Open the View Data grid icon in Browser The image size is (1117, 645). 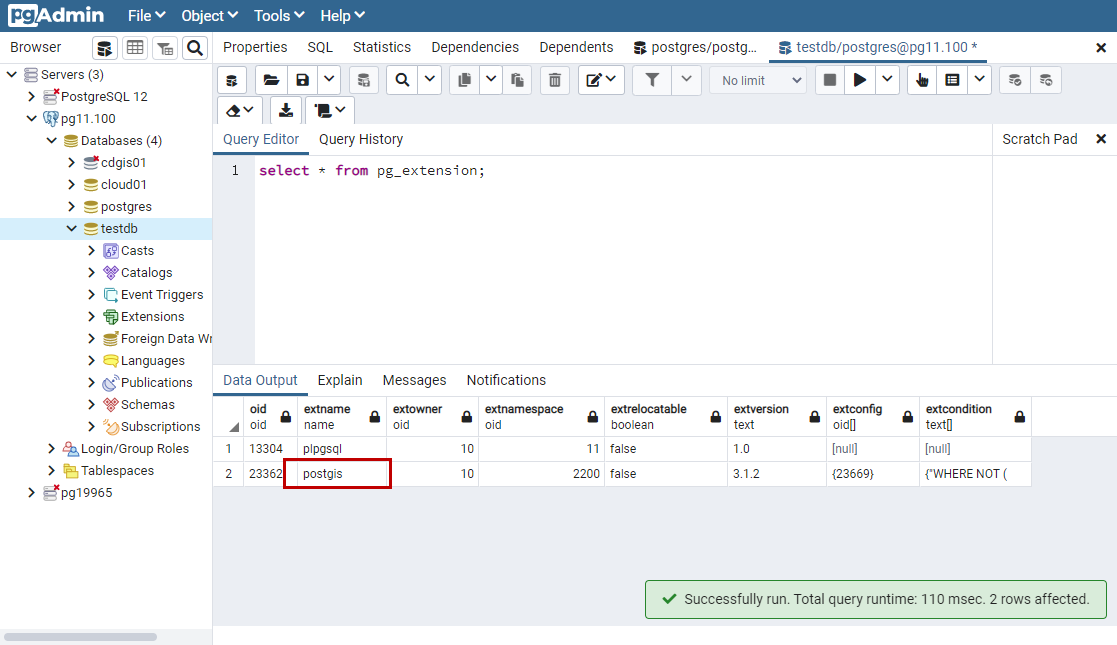135,48
